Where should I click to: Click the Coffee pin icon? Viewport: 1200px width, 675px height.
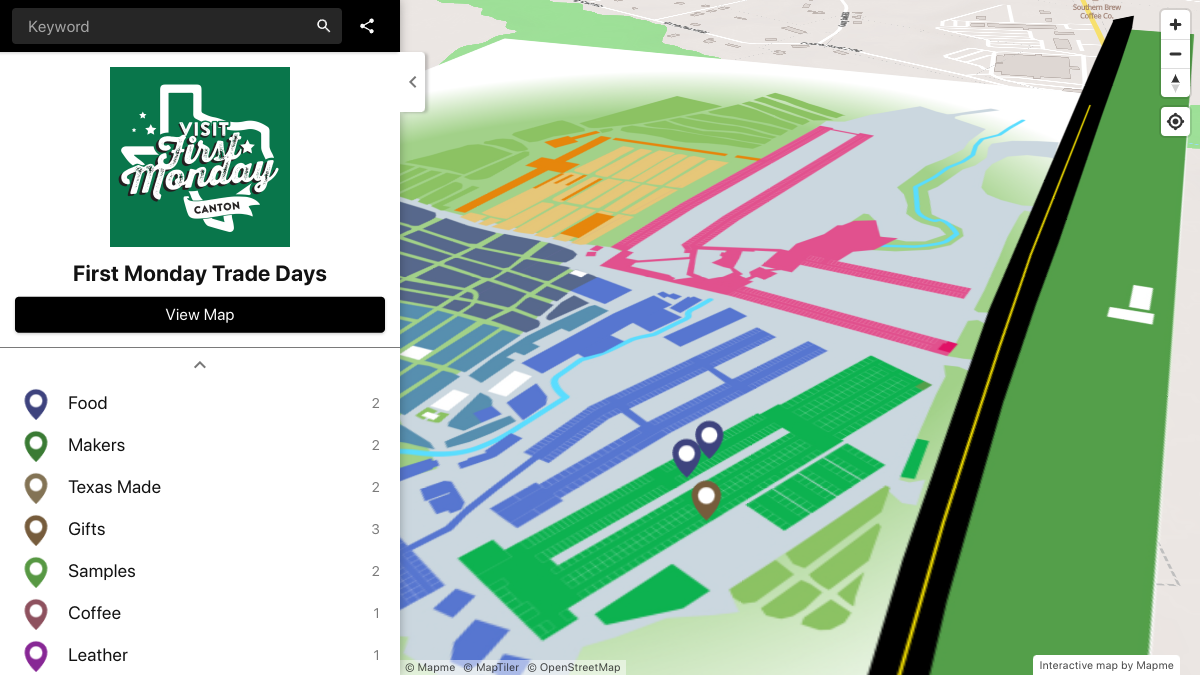[x=36, y=614]
